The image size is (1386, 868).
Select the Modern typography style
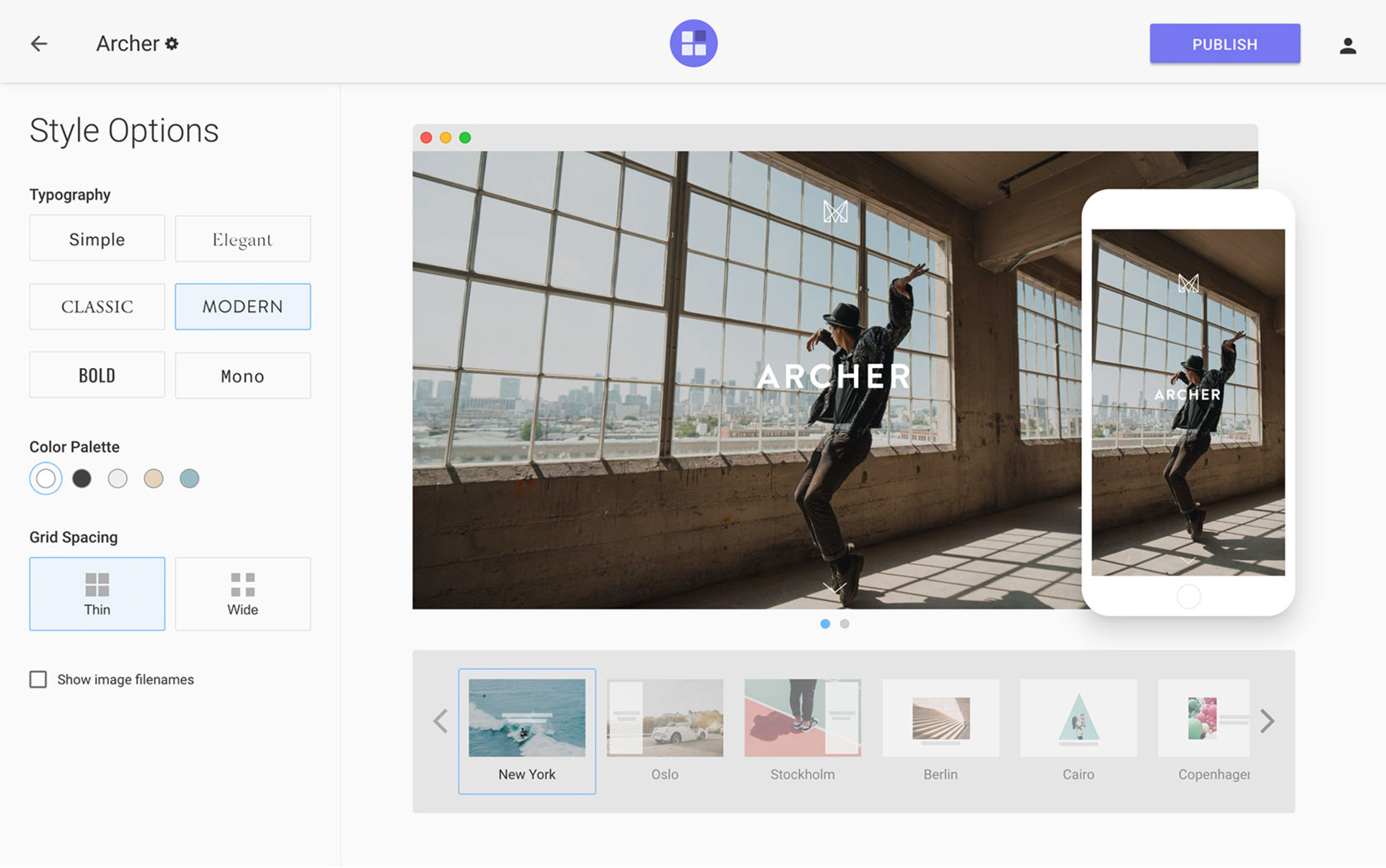tap(242, 306)
